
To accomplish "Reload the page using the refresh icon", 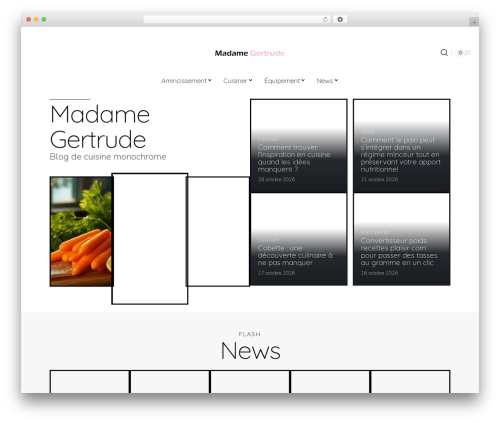I will [325, 19].
